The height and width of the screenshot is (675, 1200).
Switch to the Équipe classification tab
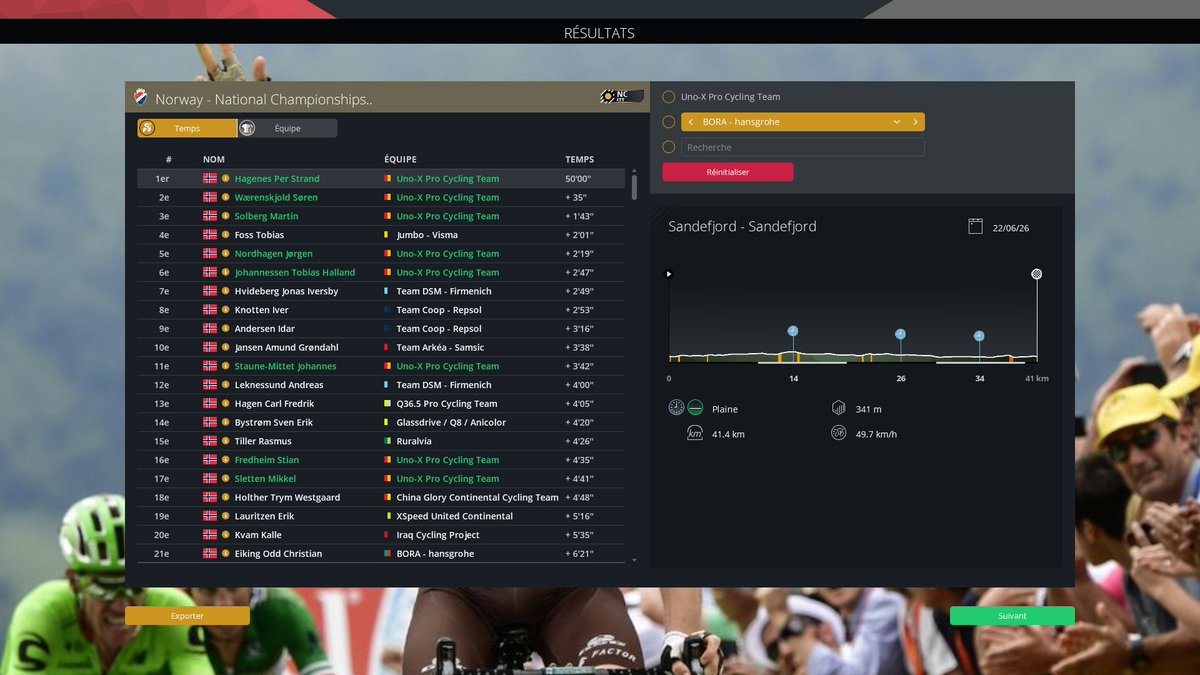click(288, 128)
